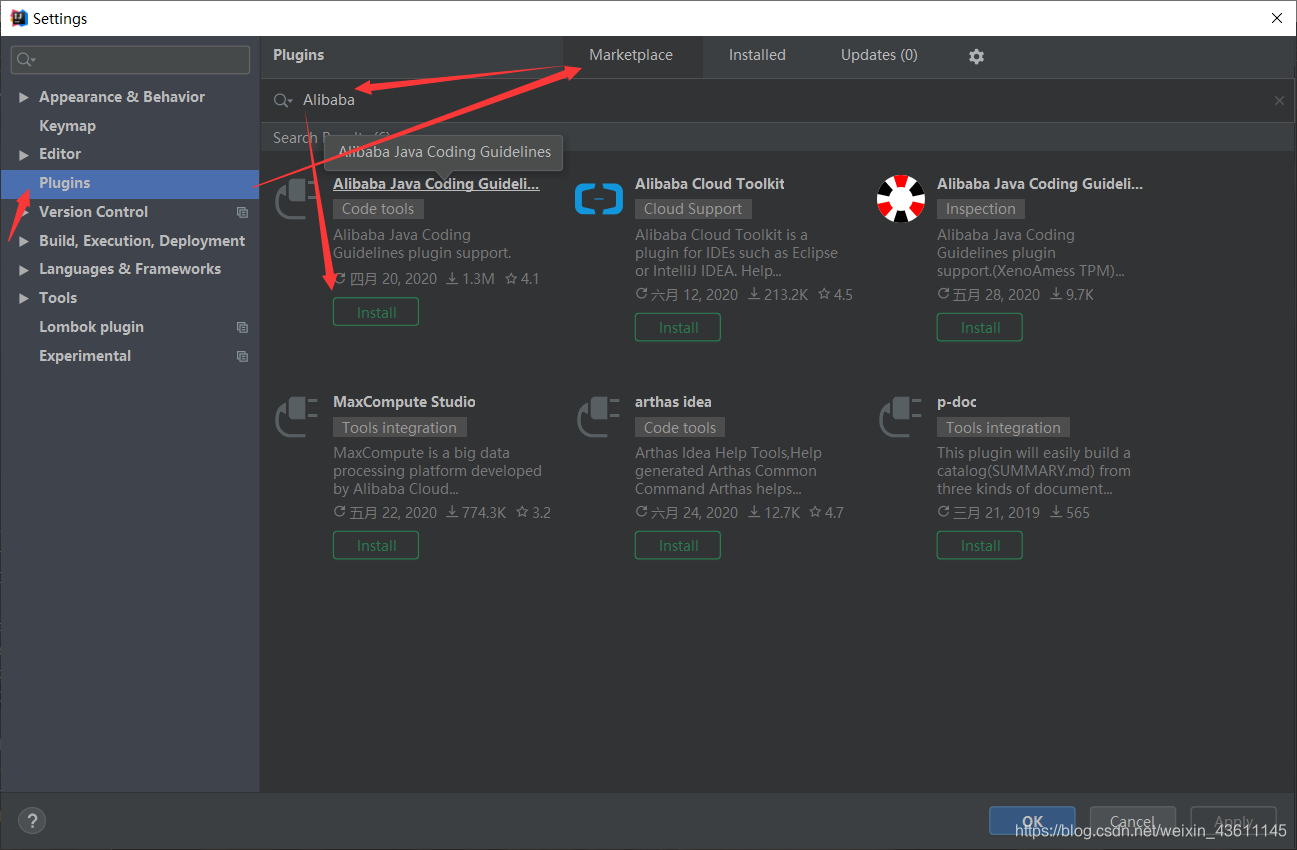Install the arthas idea plugin

click(678, 545)
